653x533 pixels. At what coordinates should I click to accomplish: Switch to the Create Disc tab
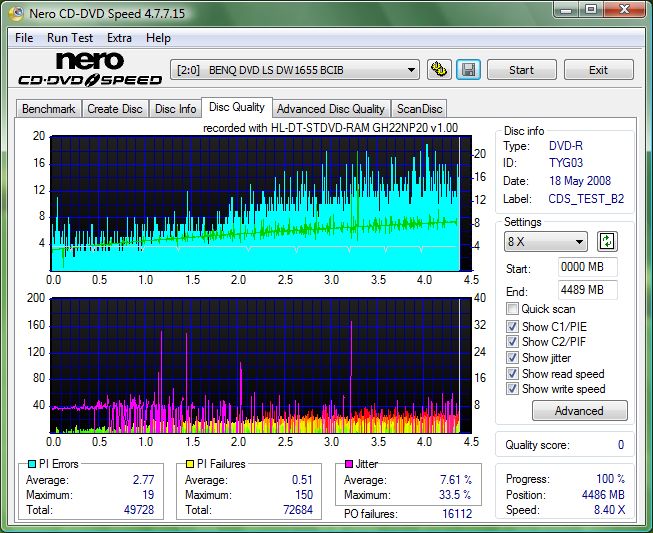tap(115, 109)
